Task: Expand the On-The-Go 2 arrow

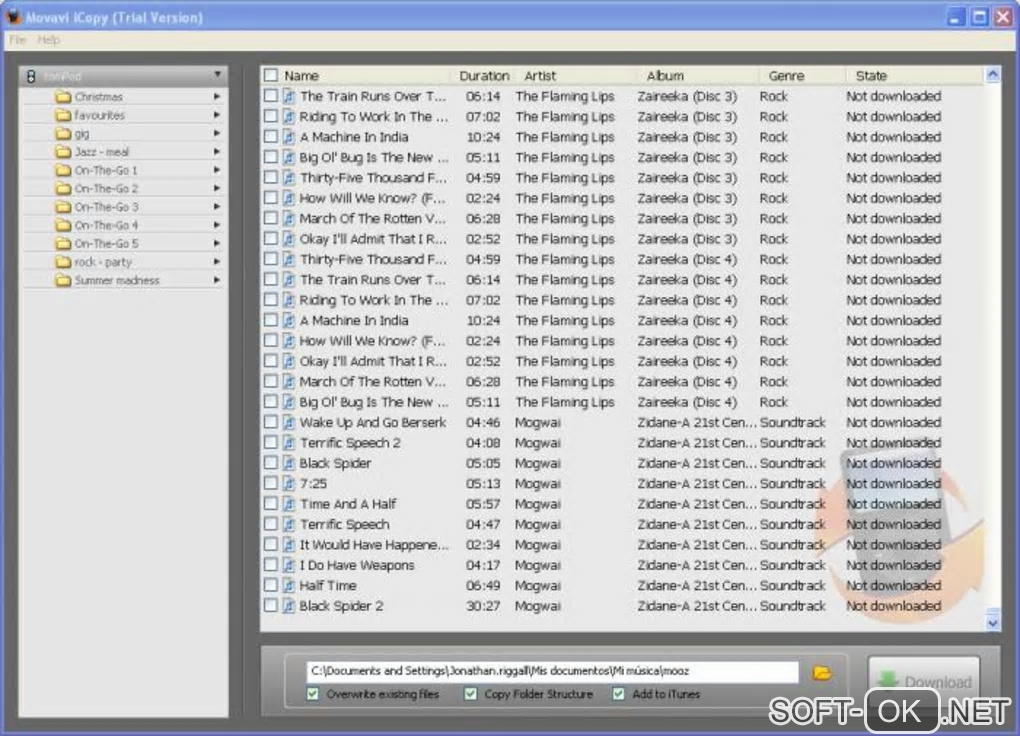Action: (217, 188)
